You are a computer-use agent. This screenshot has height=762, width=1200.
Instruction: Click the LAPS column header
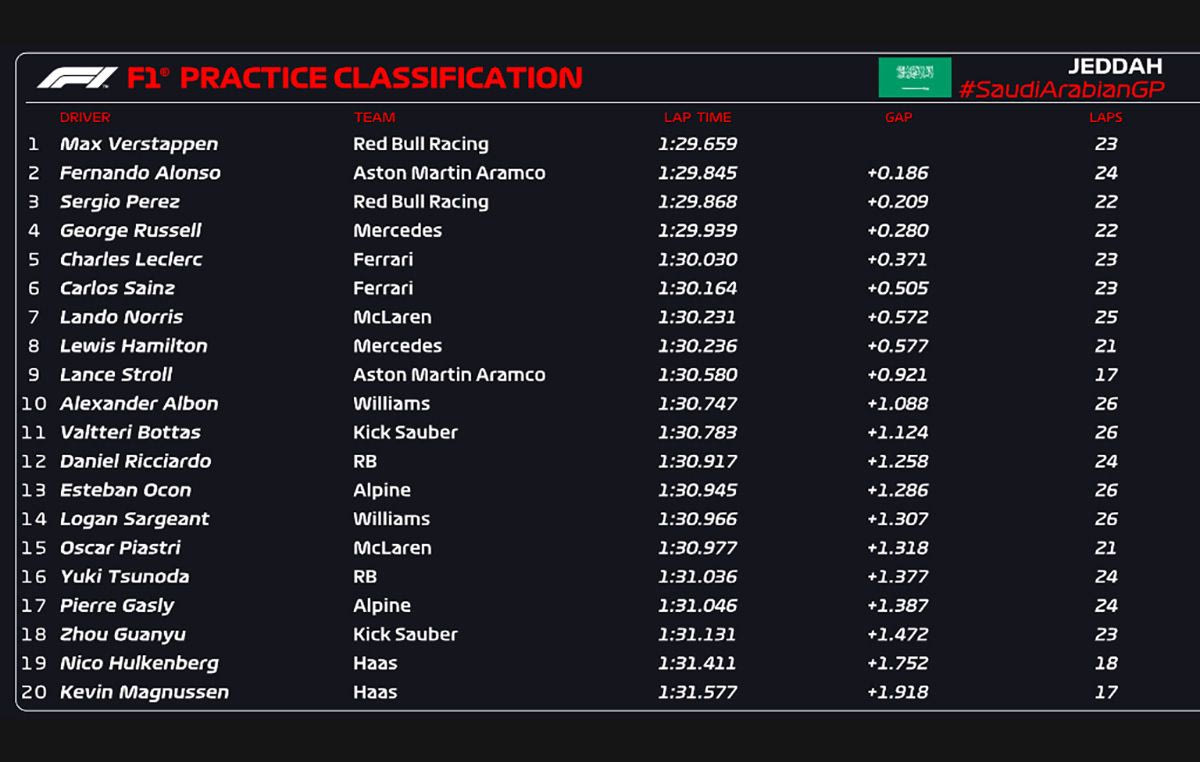tap(1105, 117)
